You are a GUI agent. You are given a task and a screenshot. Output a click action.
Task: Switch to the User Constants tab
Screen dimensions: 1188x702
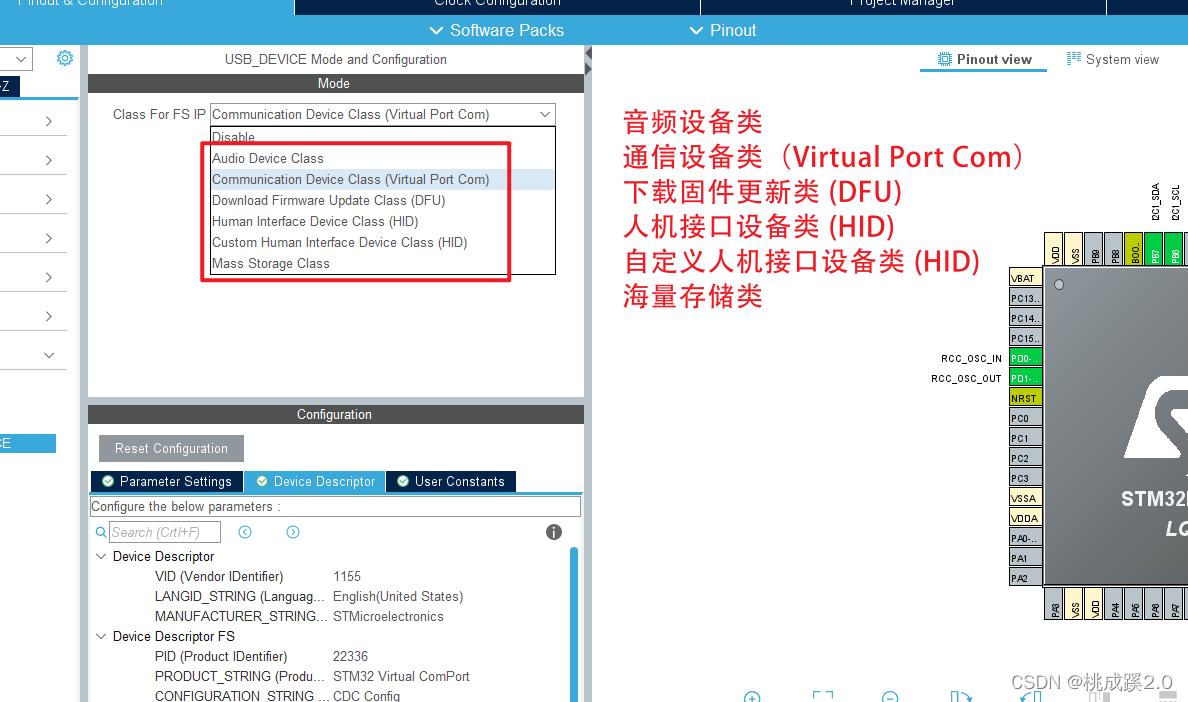[451, 481]
